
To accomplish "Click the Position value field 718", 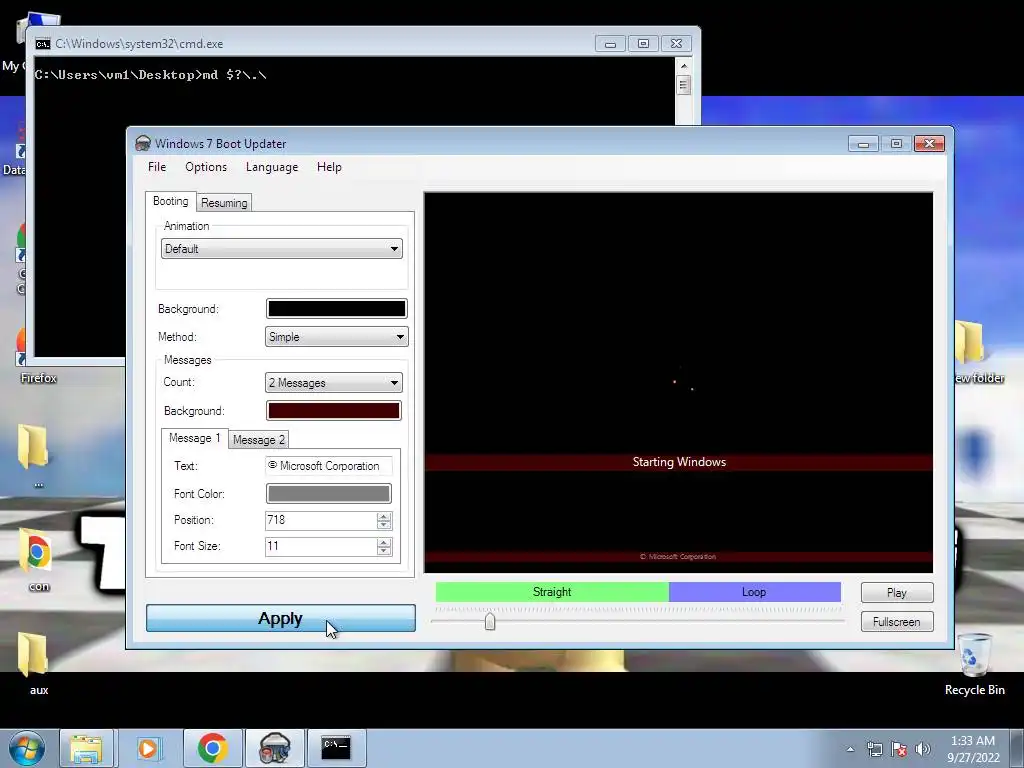I will coord(321,520).
